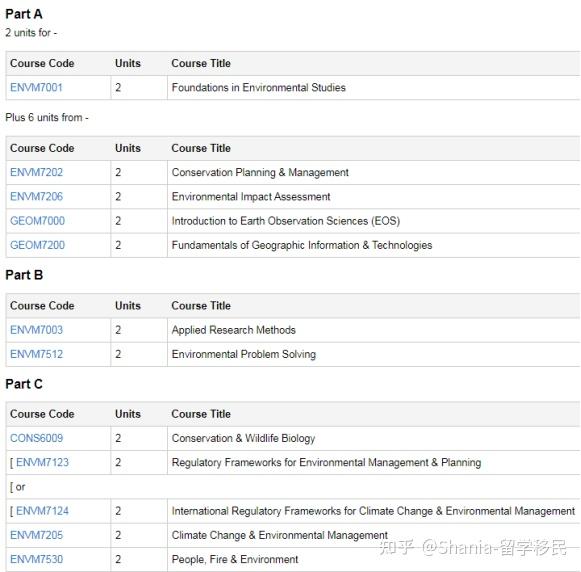Click the title People, Fire & Environment
The width and height of the screenshot is (581, 572).
coord(235,559)
